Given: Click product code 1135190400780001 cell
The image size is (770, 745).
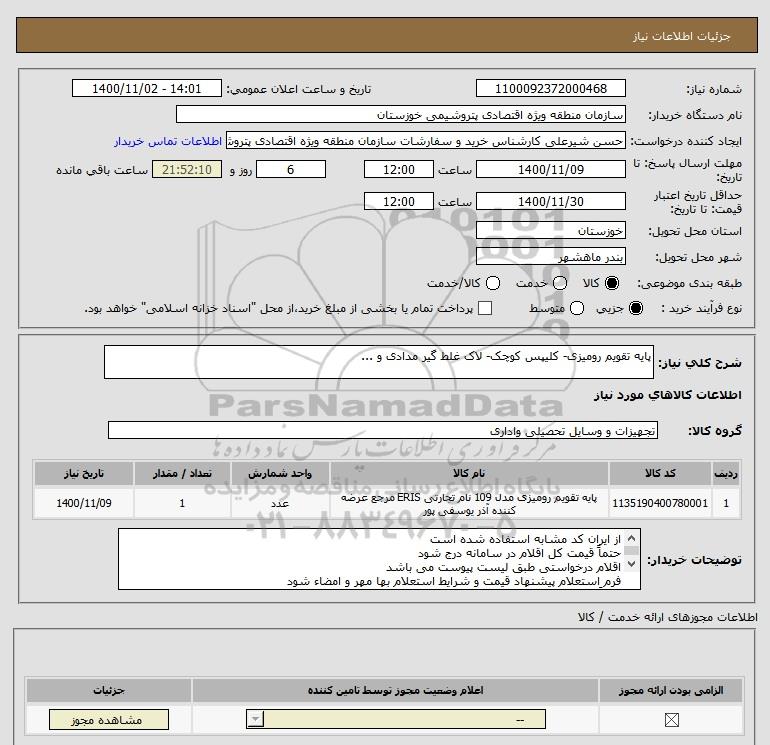Looking at the screenshot, I should pyautogui.click(x=660, y=503).
